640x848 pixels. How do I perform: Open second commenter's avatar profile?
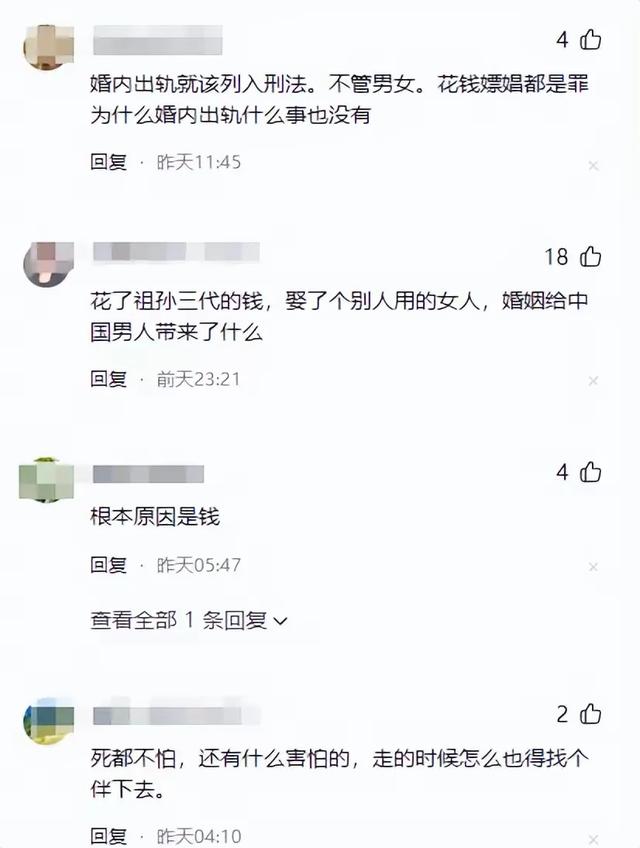48,264
